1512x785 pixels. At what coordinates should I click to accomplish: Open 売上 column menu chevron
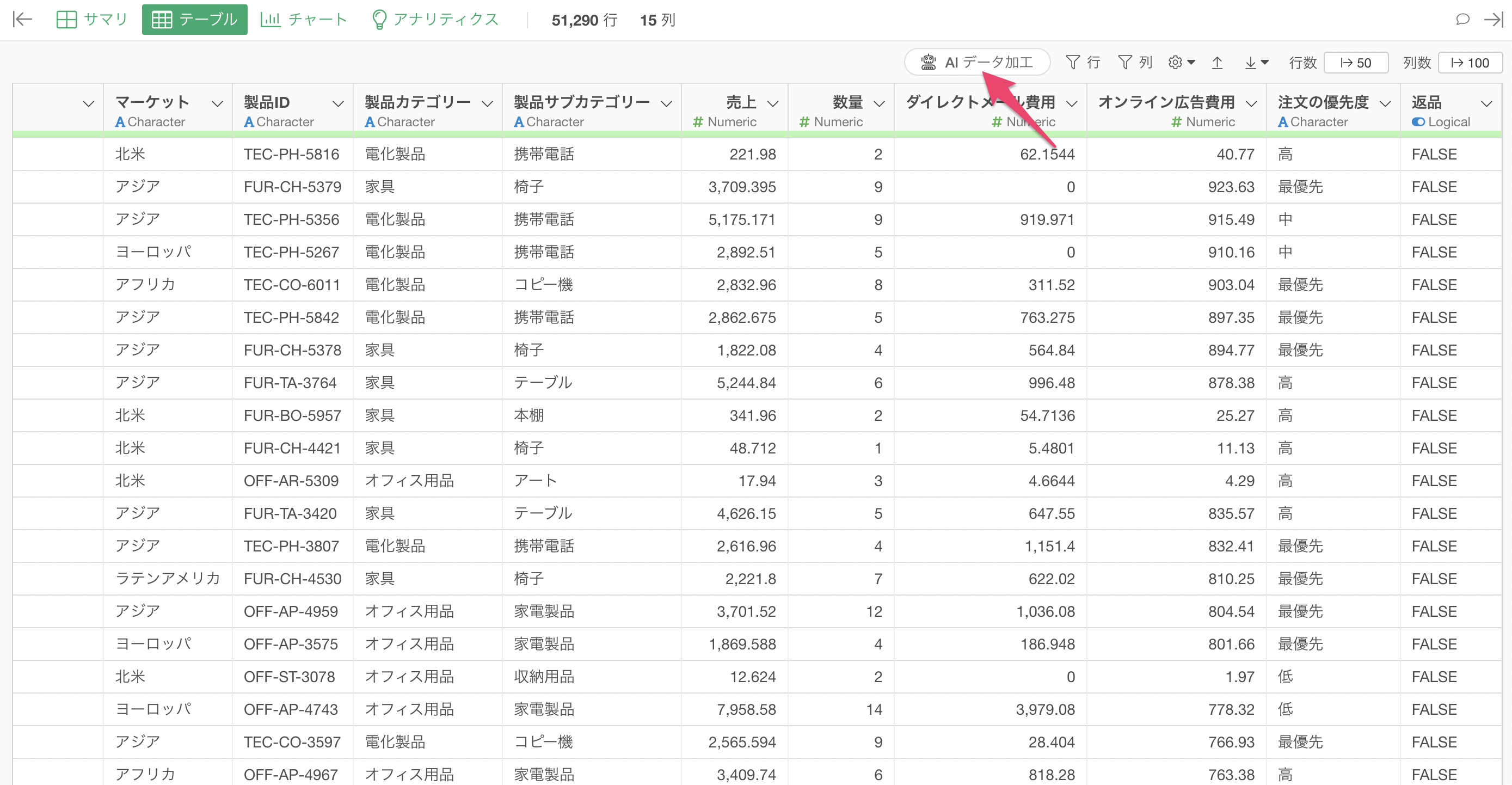coord(773,104)
